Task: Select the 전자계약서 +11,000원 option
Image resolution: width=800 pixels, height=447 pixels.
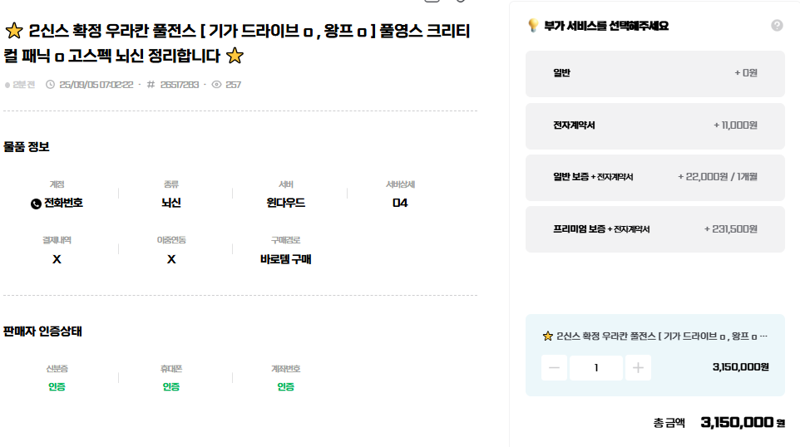Action: point(655,126)
